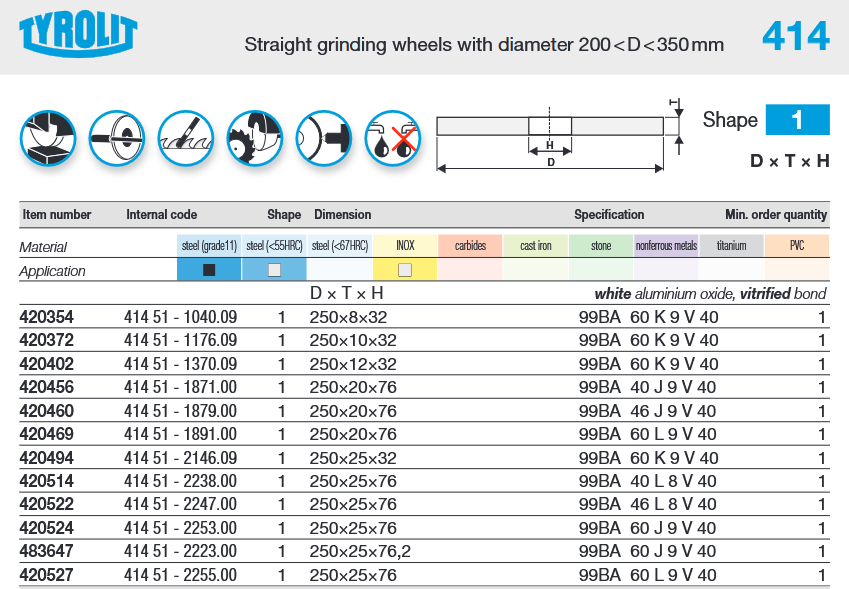Toggle the steel (<55HRC) application checkbox
The height and width of the screenshot is (589, 849).
click(x=274, y=270)
